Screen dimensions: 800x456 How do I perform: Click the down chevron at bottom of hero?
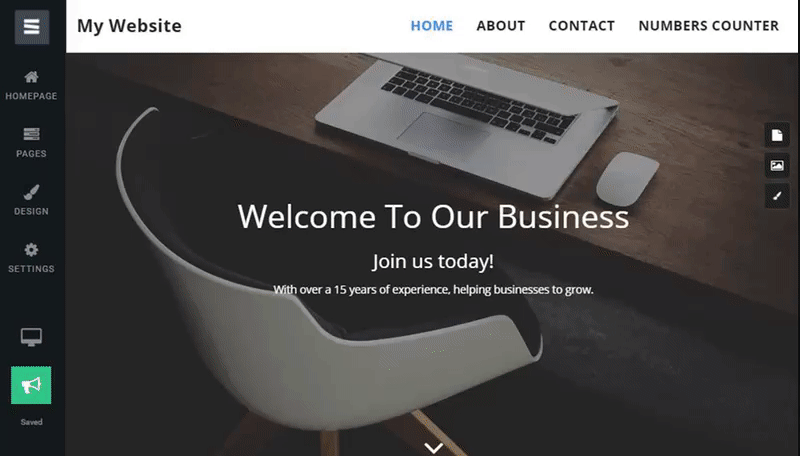tap(434, 448)
